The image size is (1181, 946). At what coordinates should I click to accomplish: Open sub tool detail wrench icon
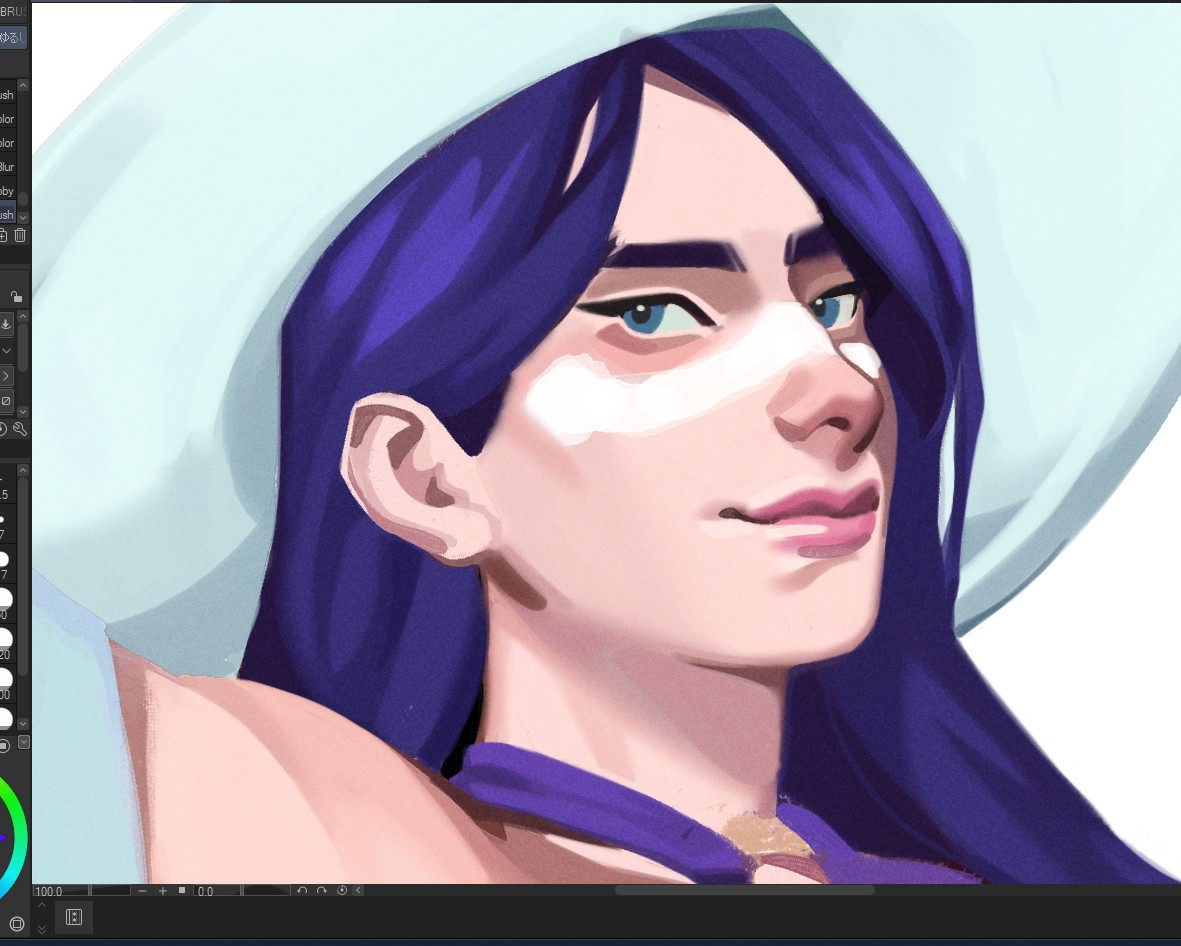click(x=20, y=429)
